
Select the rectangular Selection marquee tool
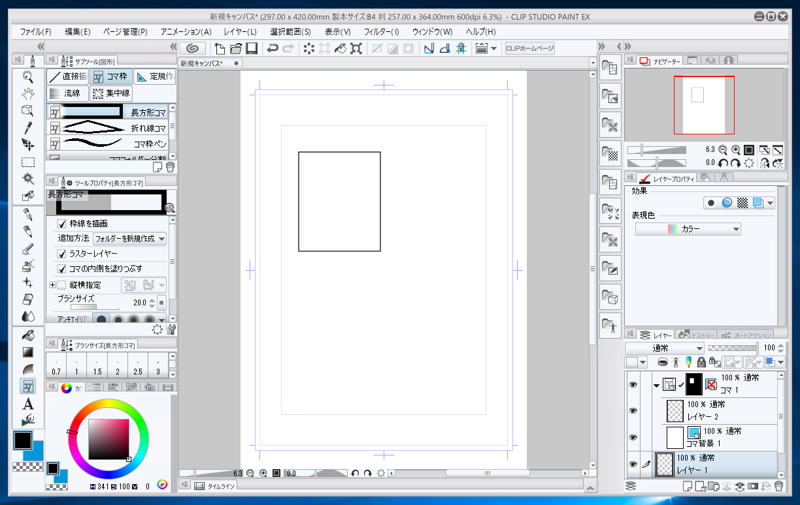coord(28,162)
